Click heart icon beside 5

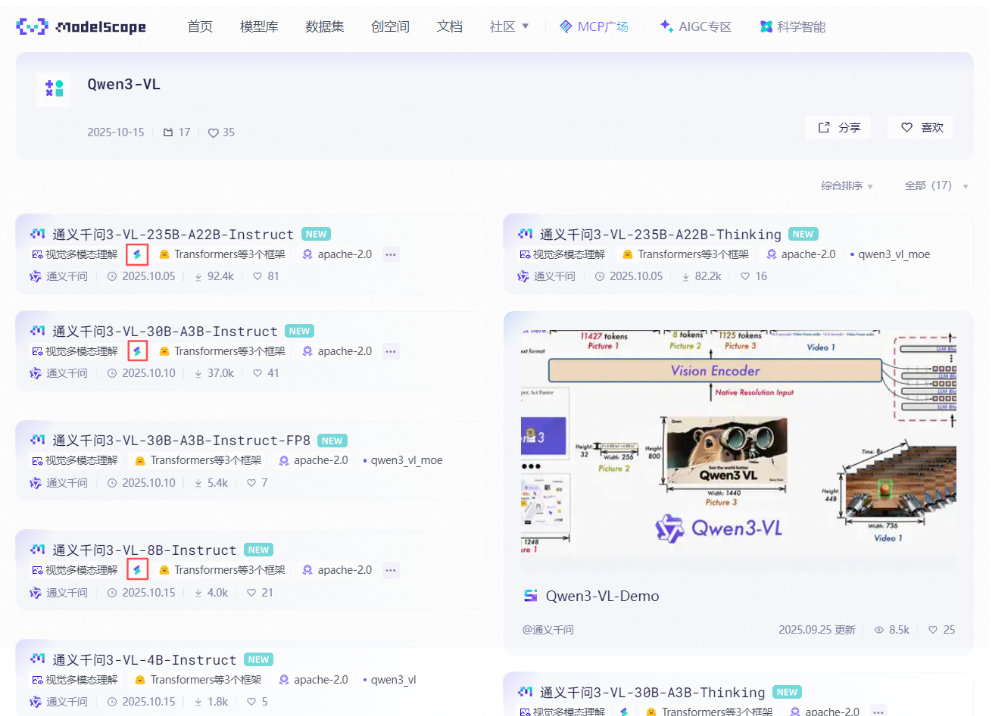coord(252,702)
